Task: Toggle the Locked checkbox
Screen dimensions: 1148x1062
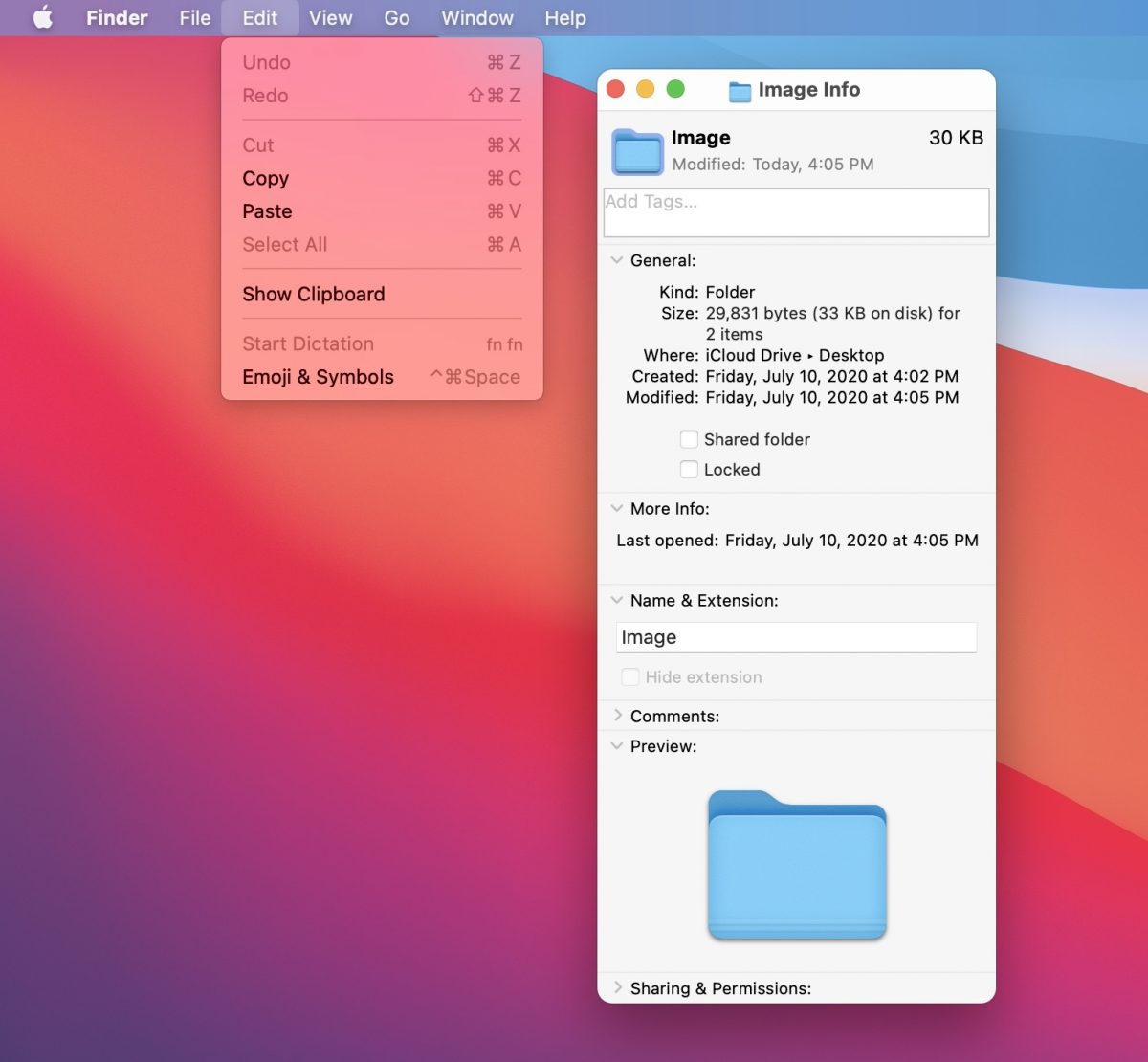Action: coord(689,470)
